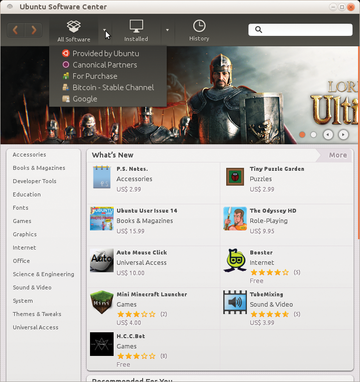Go forward with the right arrow
Screen dimensions: 360x382
click(x=34, y=30)
